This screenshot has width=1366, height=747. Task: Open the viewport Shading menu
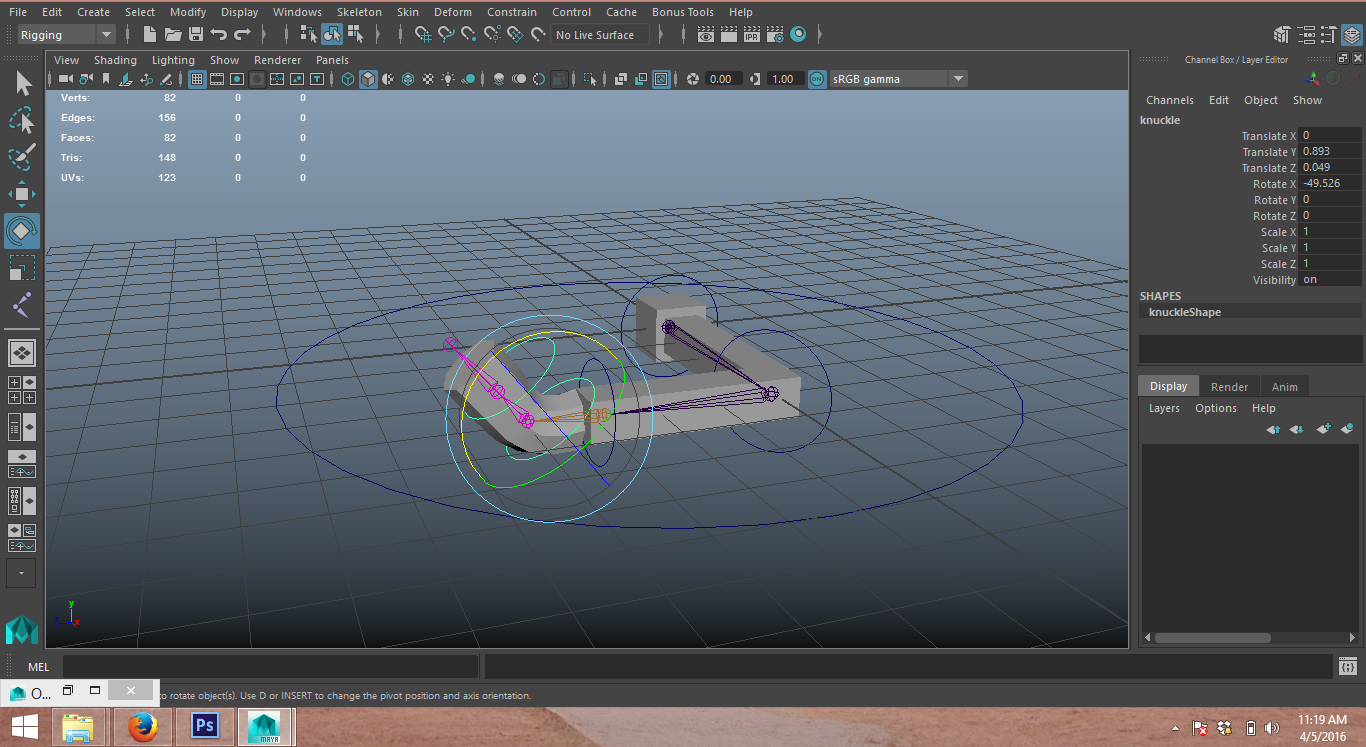(115, 60)
